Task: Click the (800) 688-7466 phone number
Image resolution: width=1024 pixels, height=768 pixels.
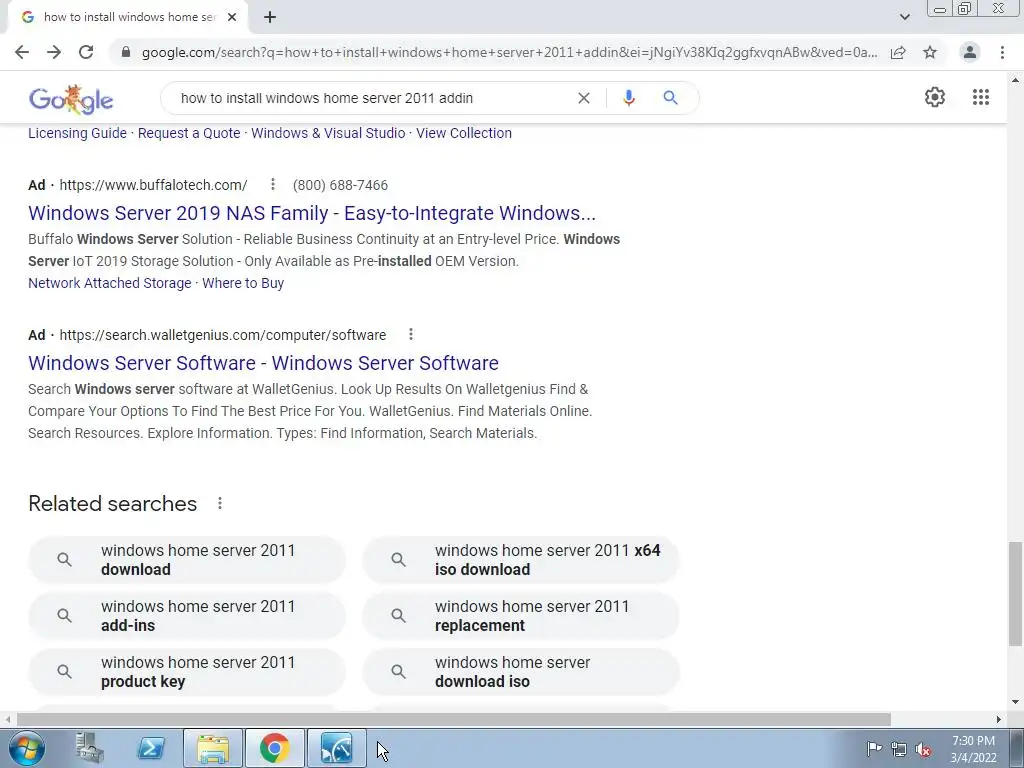Action: (x=340, y=185)
